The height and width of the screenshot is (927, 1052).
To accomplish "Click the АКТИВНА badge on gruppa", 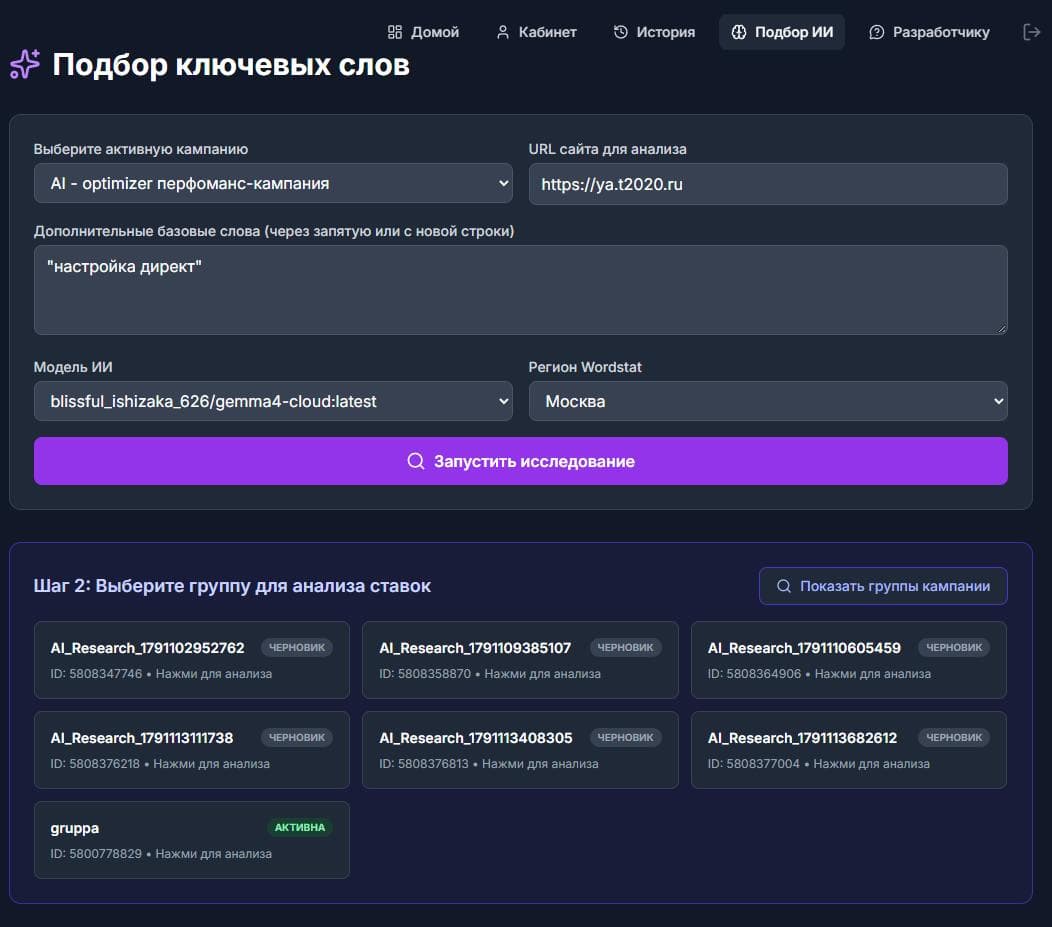I will (x=300, y=827).
